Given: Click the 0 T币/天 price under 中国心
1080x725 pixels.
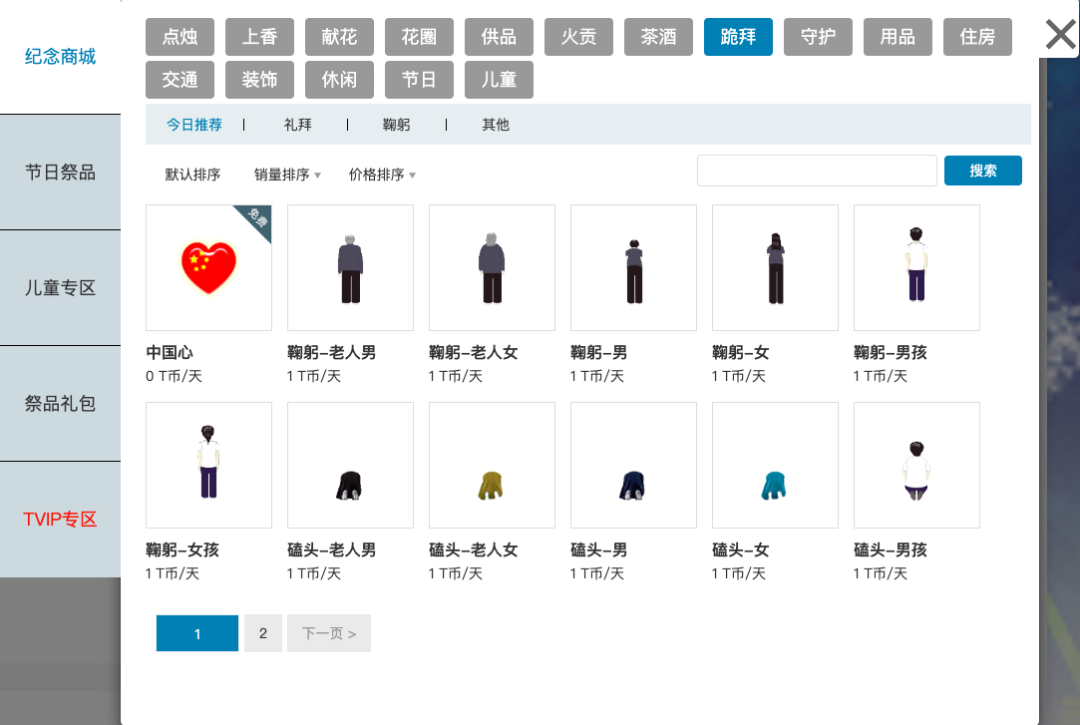Looking at the screenshot, I should coord(174,376).
